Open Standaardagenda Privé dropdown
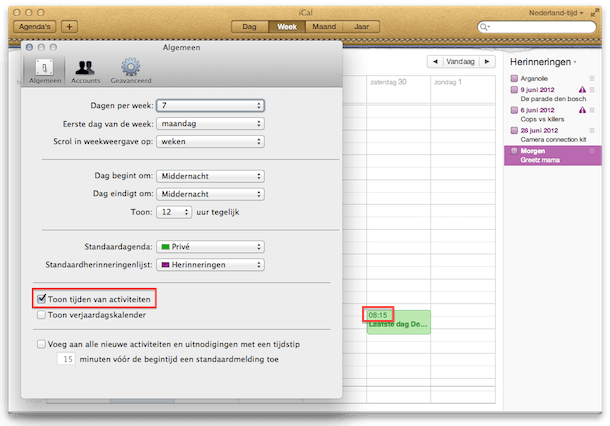Viewport: 610px width, 426px height. coord(210,247)
